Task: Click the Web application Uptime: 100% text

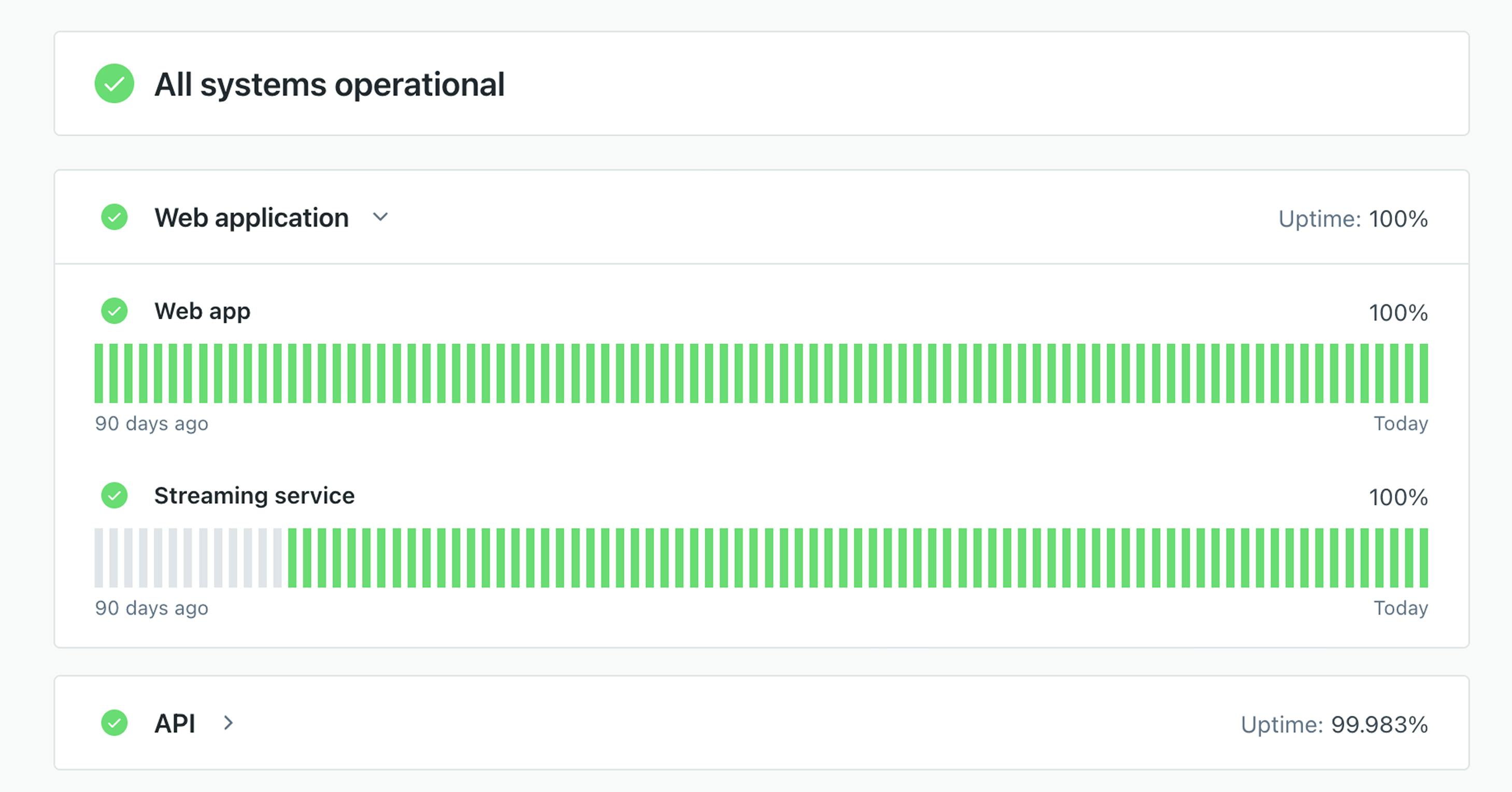Action: pyautogui.click(x=1352, y=219)
